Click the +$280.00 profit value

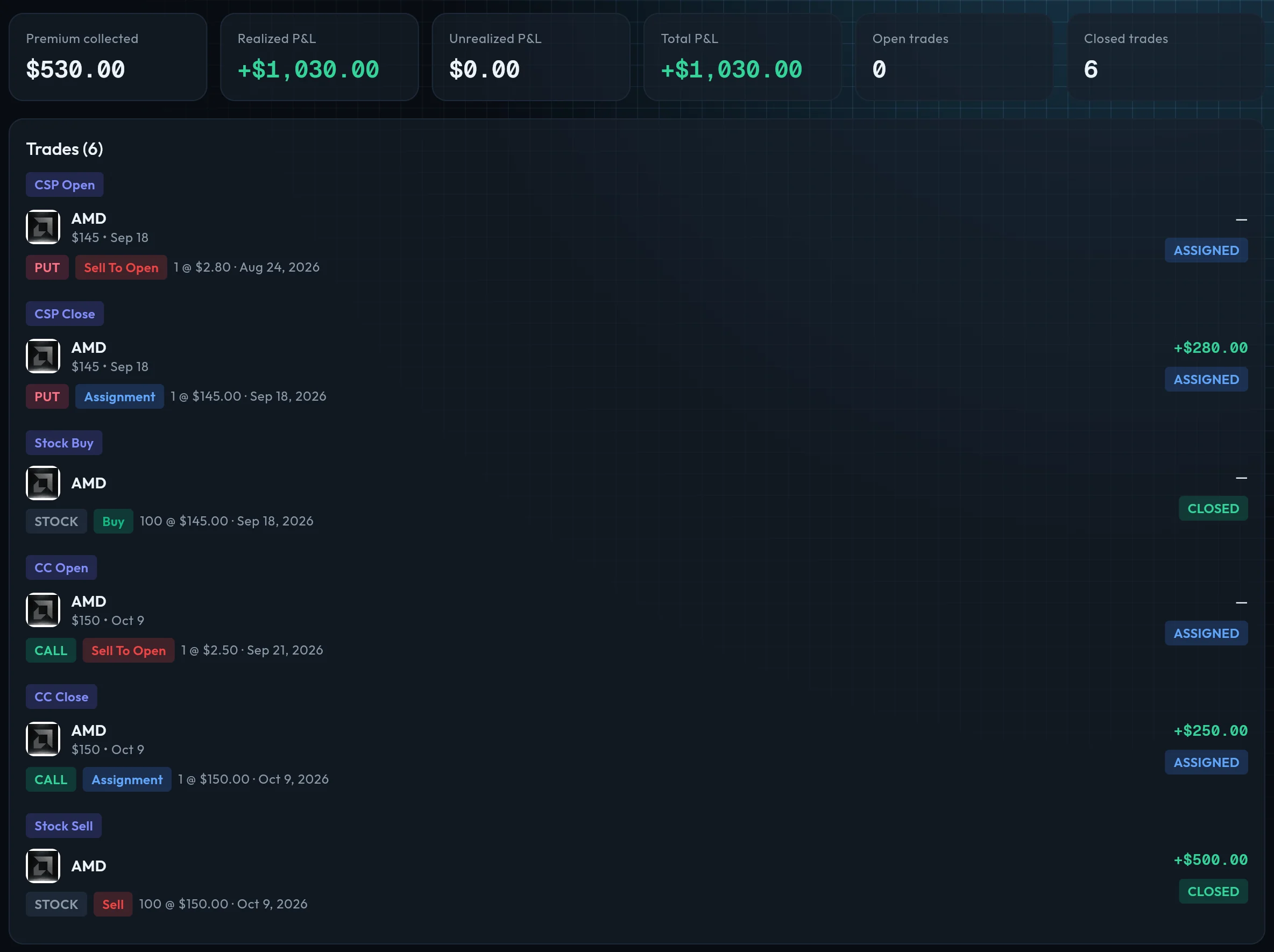click(x=1211, y=348)
